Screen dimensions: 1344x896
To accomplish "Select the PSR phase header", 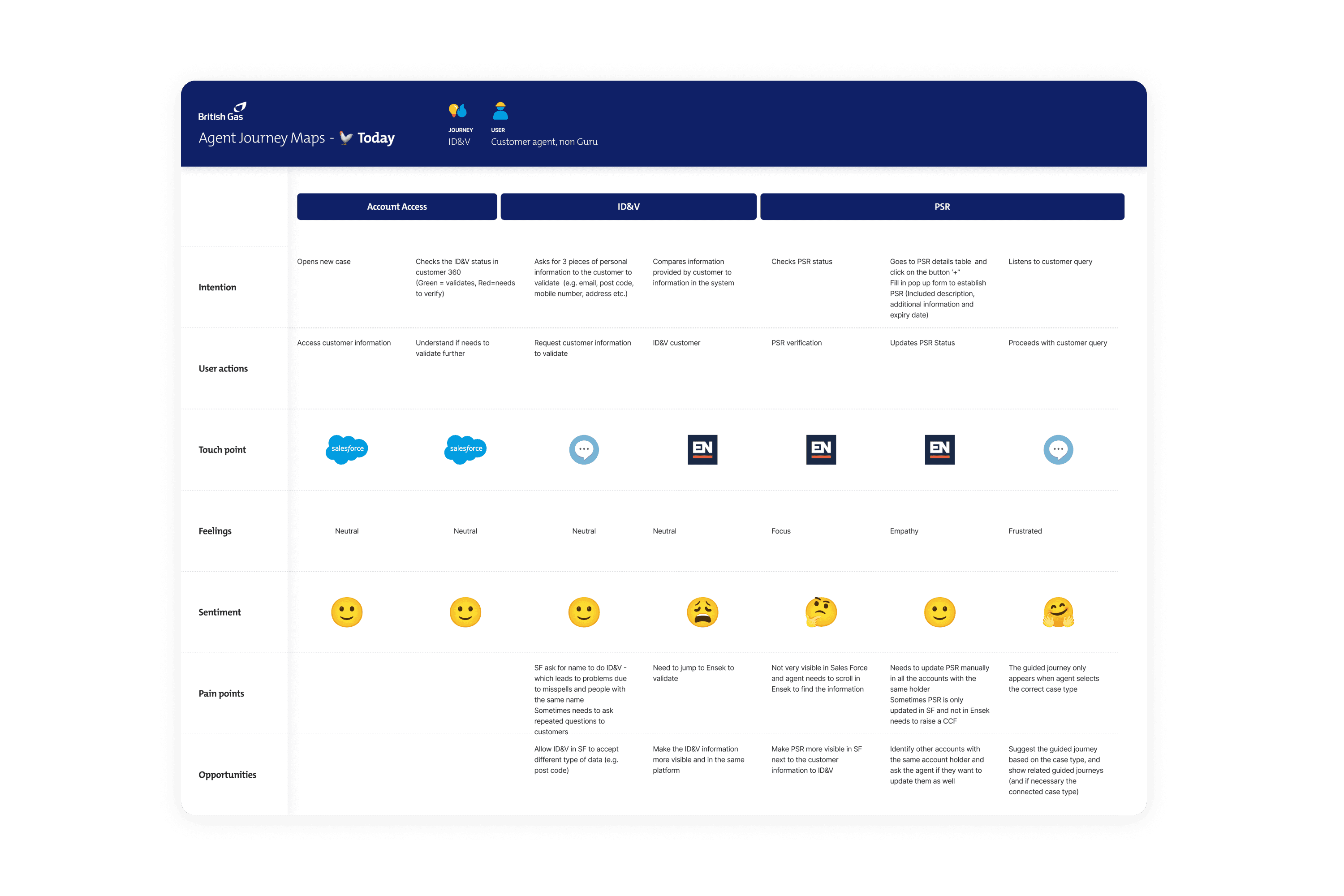I will 942,206.
